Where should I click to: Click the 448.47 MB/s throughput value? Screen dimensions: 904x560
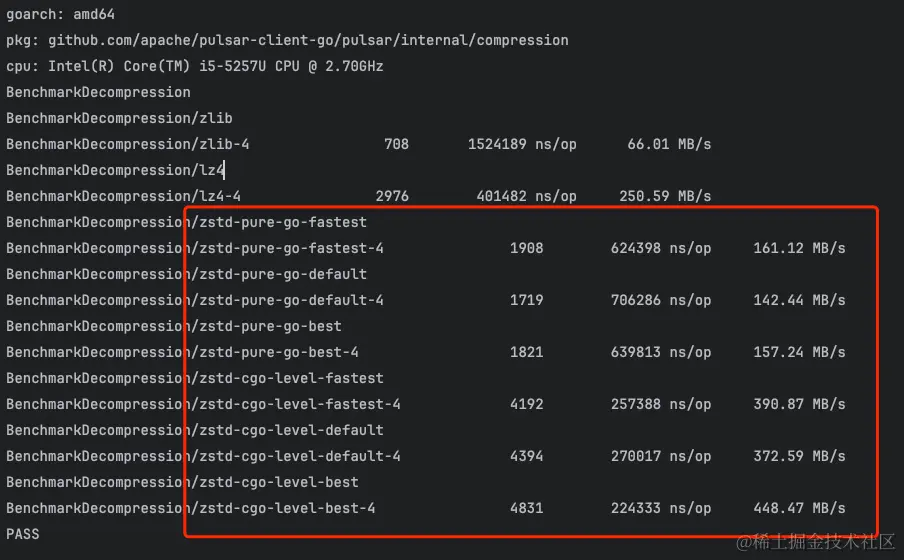click(x=799, y=508)
